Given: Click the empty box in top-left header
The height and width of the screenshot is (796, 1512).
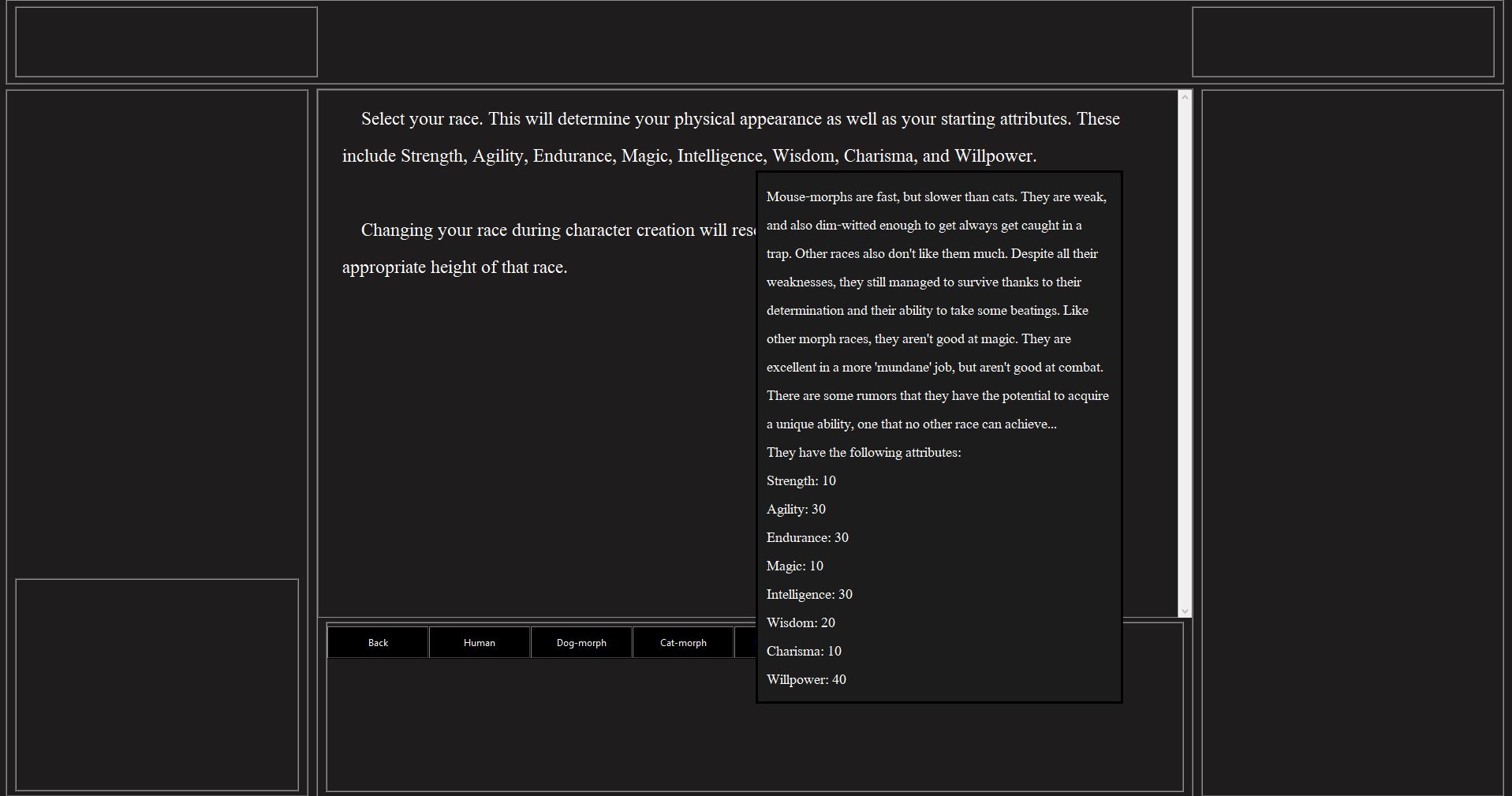Looking at the screenshot, I should [x=166, y=43].
